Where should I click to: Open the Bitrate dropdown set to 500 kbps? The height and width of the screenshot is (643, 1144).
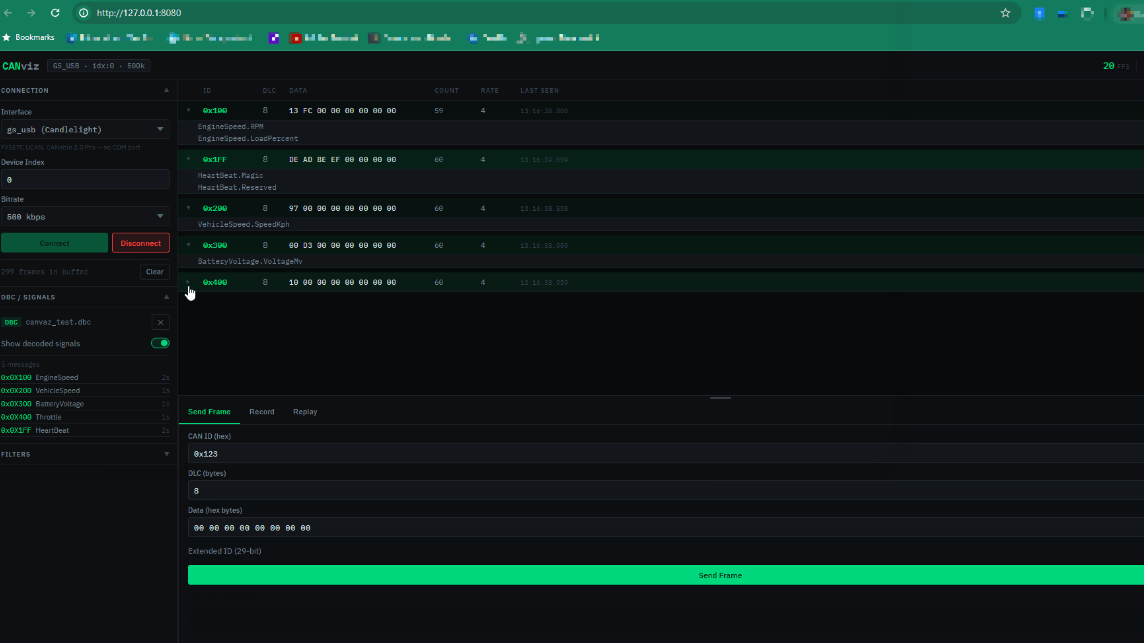87,216
